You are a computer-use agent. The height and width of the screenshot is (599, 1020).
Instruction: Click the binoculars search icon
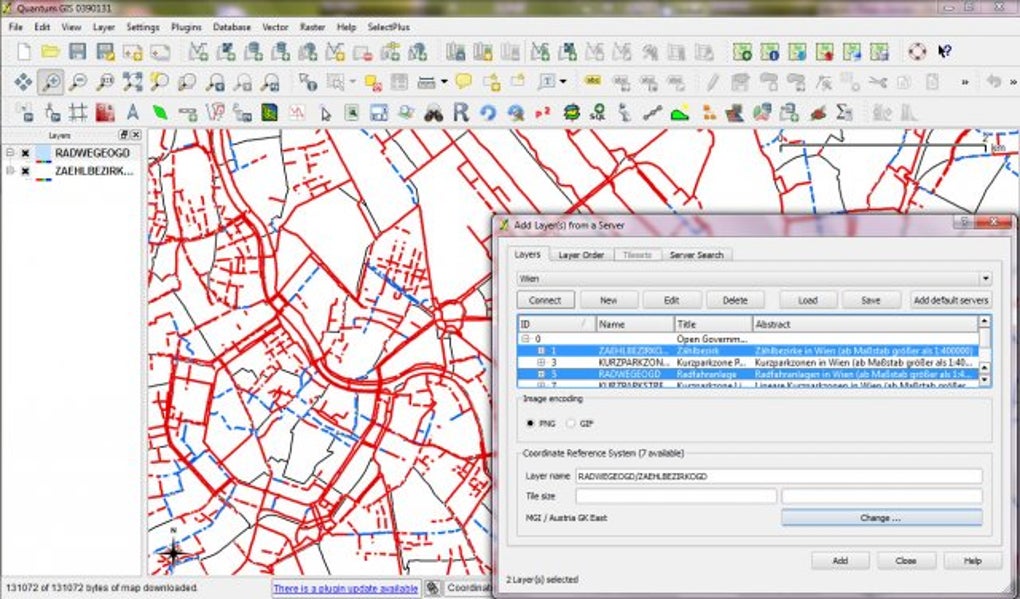click(433, 113)
